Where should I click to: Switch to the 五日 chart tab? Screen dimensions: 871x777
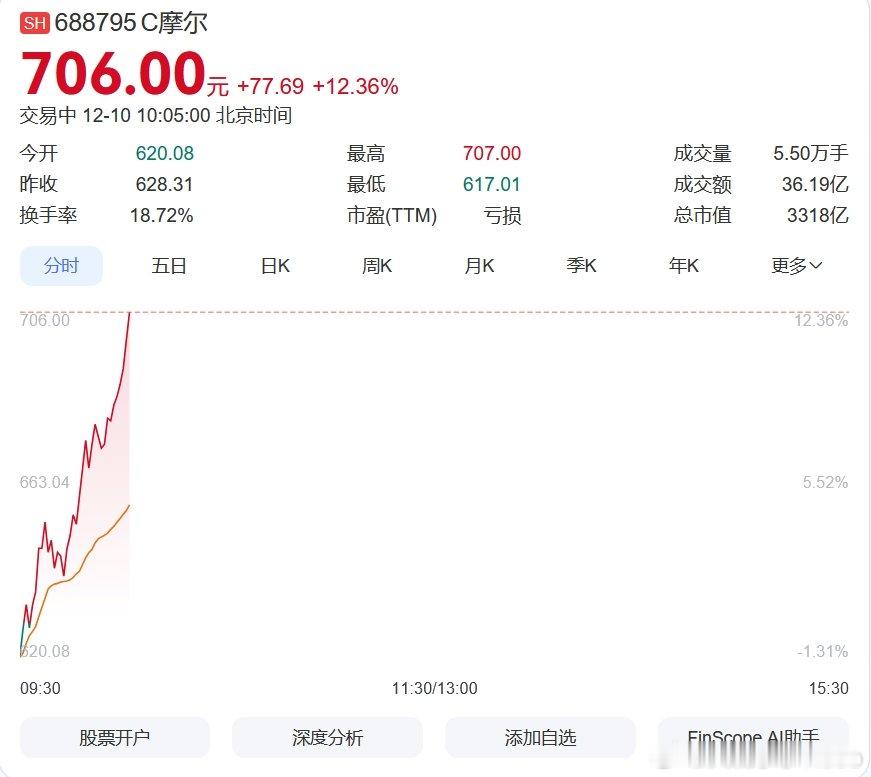point(168,266)
